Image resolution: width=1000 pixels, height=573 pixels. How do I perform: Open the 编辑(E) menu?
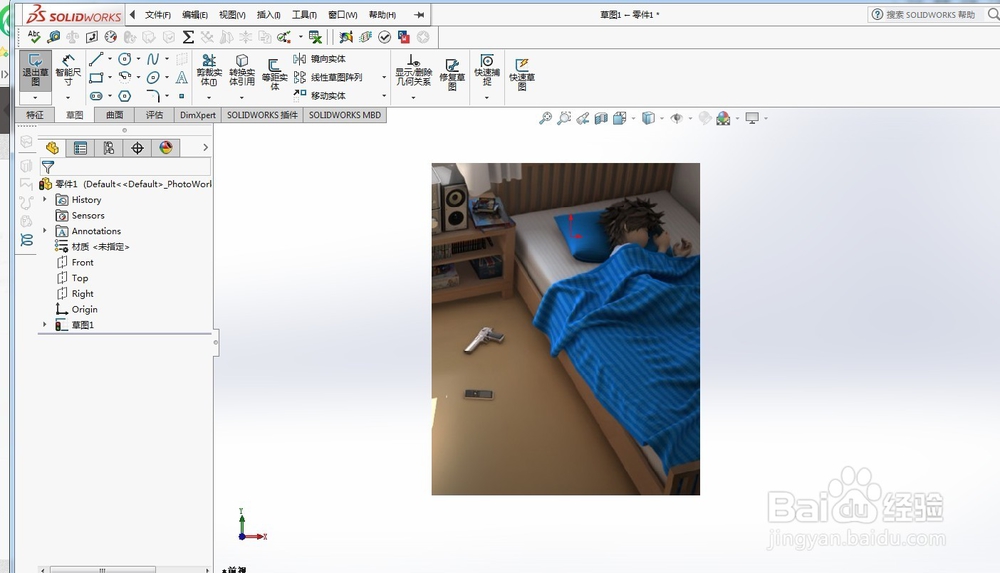[195, 15]
